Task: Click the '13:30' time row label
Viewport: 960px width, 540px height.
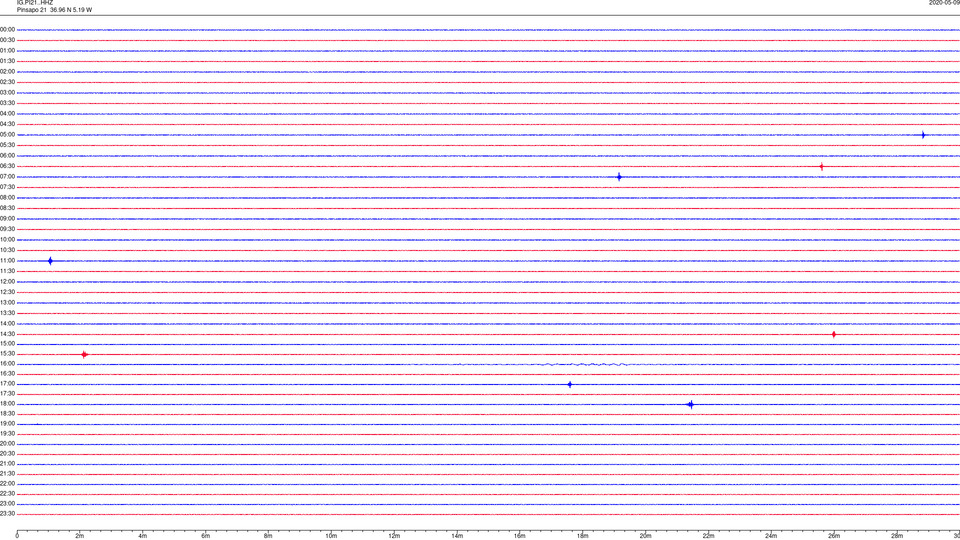Action: click(x=7, y=313)
